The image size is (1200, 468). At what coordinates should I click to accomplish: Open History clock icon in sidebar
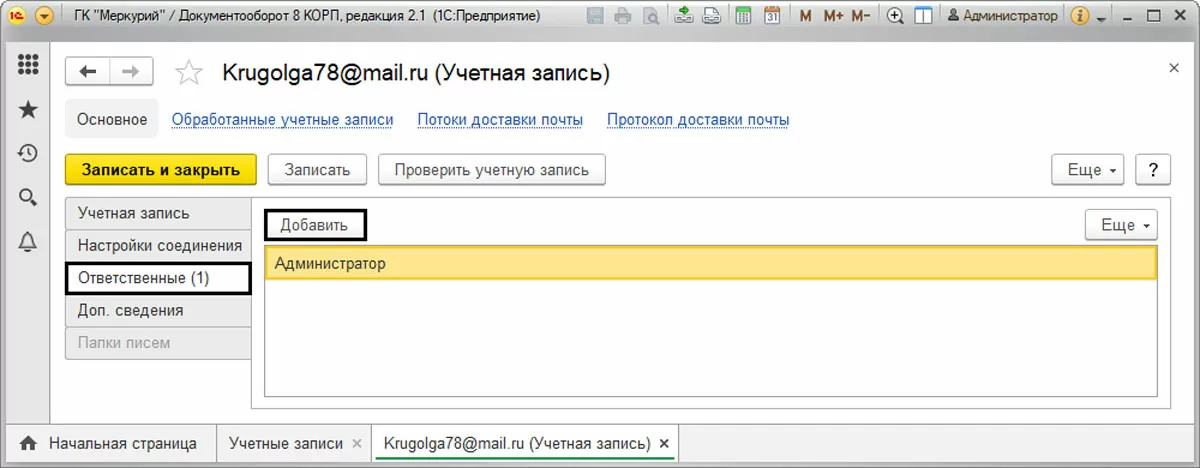[x=28, y=153]
